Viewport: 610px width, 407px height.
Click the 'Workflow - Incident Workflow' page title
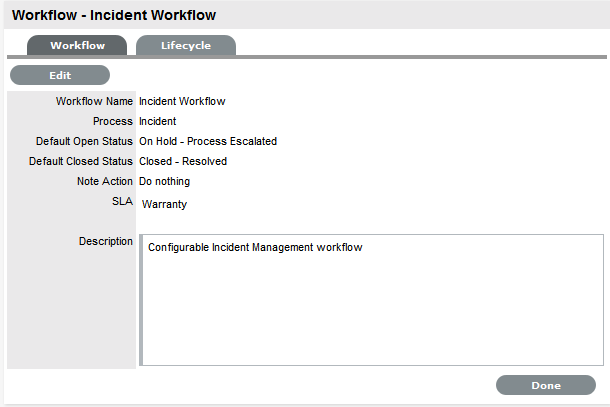113,16
